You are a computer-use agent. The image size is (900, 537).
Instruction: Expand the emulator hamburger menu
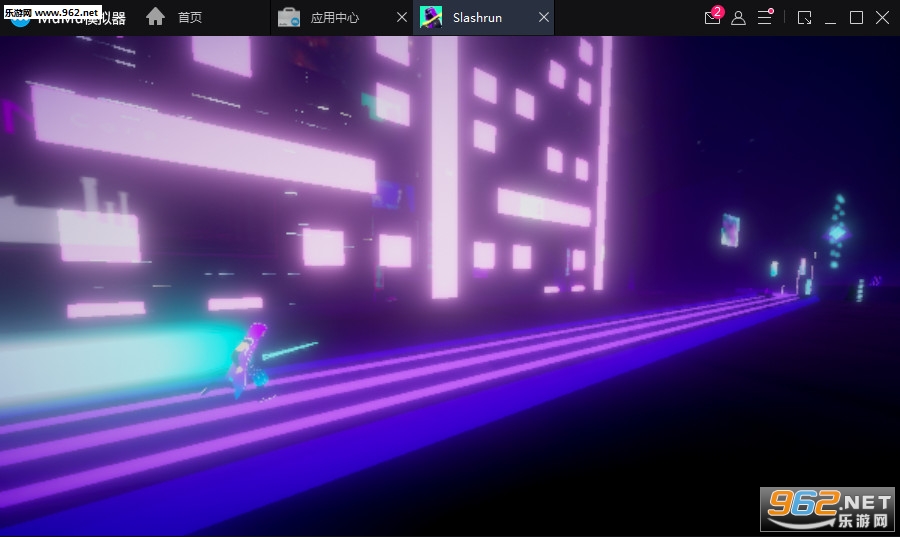764,18
